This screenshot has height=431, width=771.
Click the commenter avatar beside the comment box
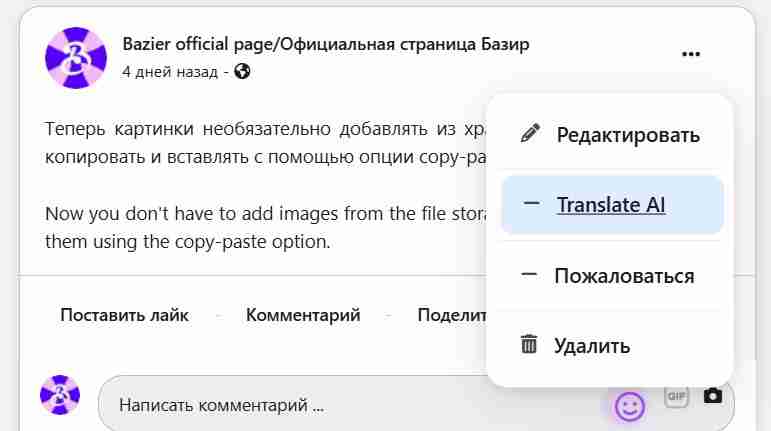(x=59, y=395)
